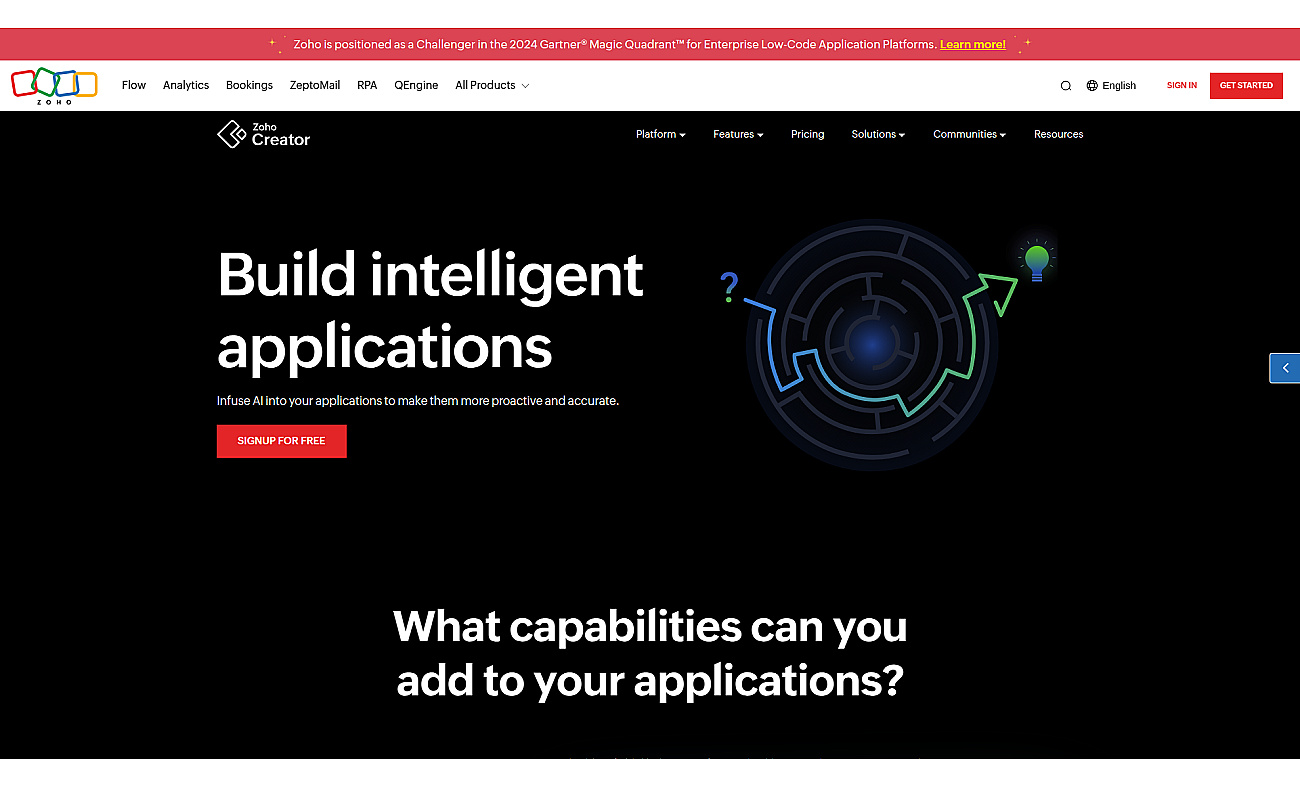Open the ZeptoMail product link
Viewport: 1300px width, 788px height.
(315, 85)
